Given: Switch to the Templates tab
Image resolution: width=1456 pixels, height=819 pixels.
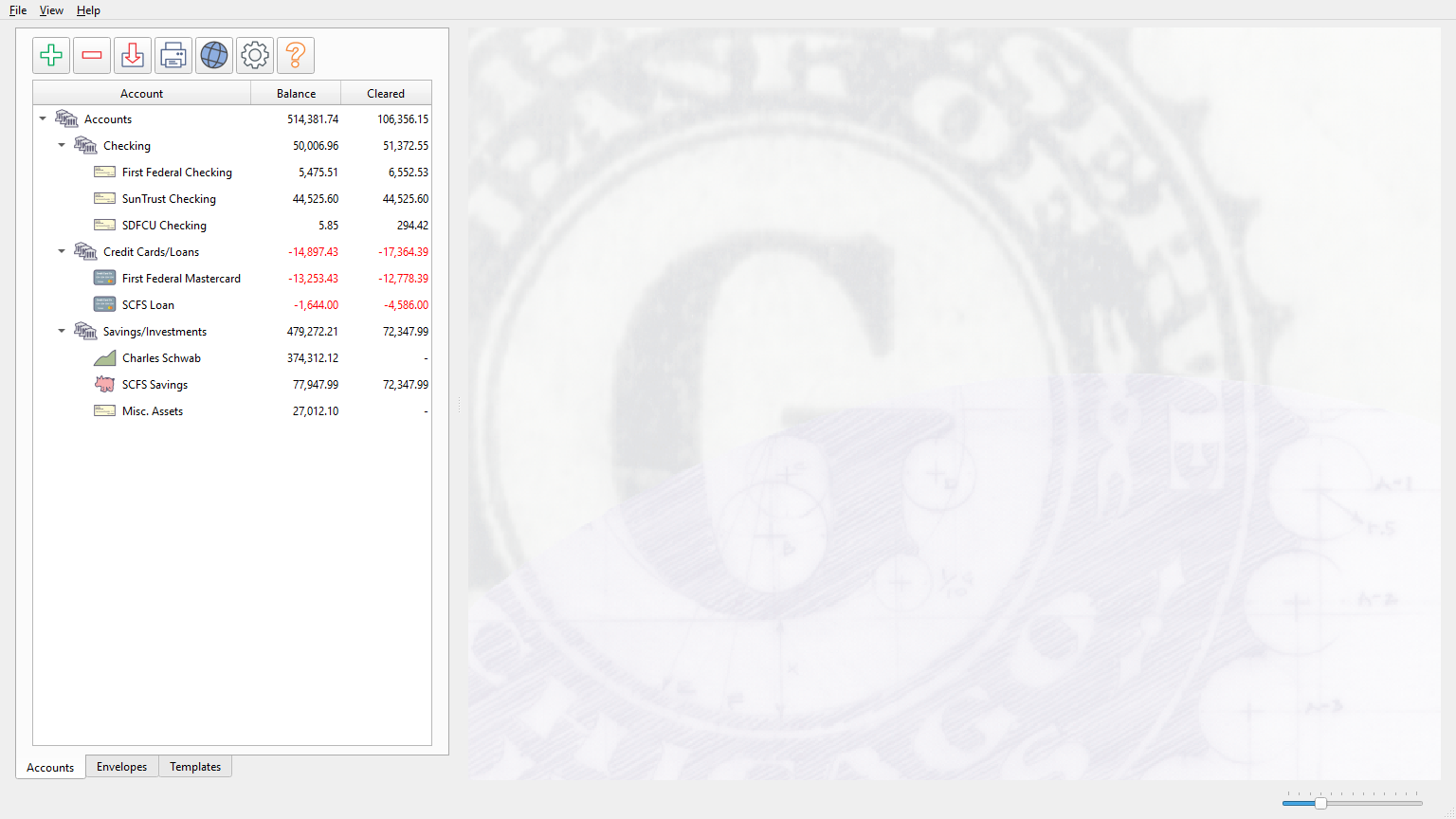Looking at the screenshot, I should [x=195, y=767].
